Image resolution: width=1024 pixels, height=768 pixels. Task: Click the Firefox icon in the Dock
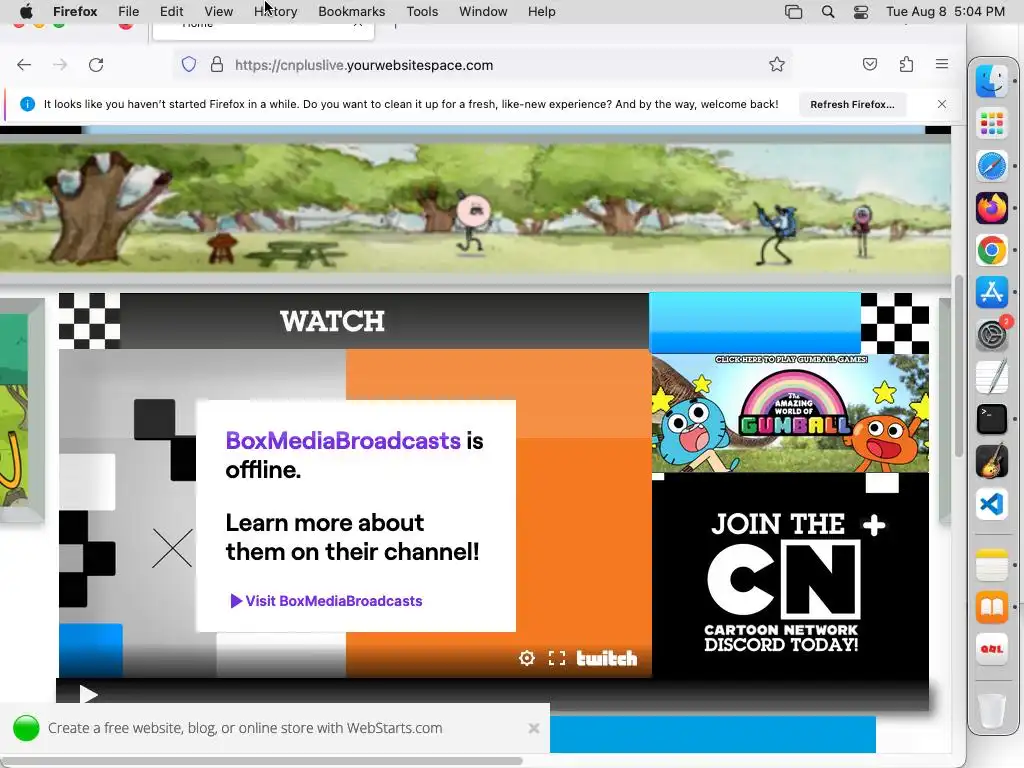coord(991,208)
